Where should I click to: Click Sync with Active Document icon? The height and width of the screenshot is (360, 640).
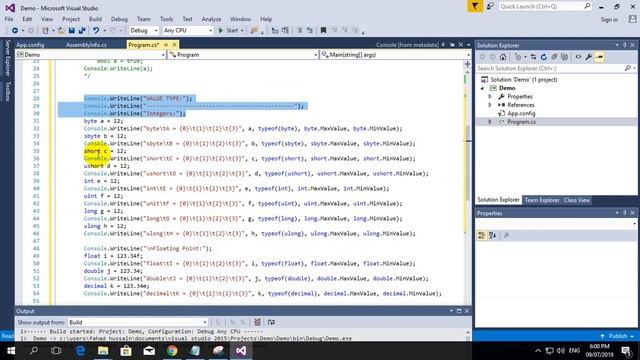click(x=533, y=57)
